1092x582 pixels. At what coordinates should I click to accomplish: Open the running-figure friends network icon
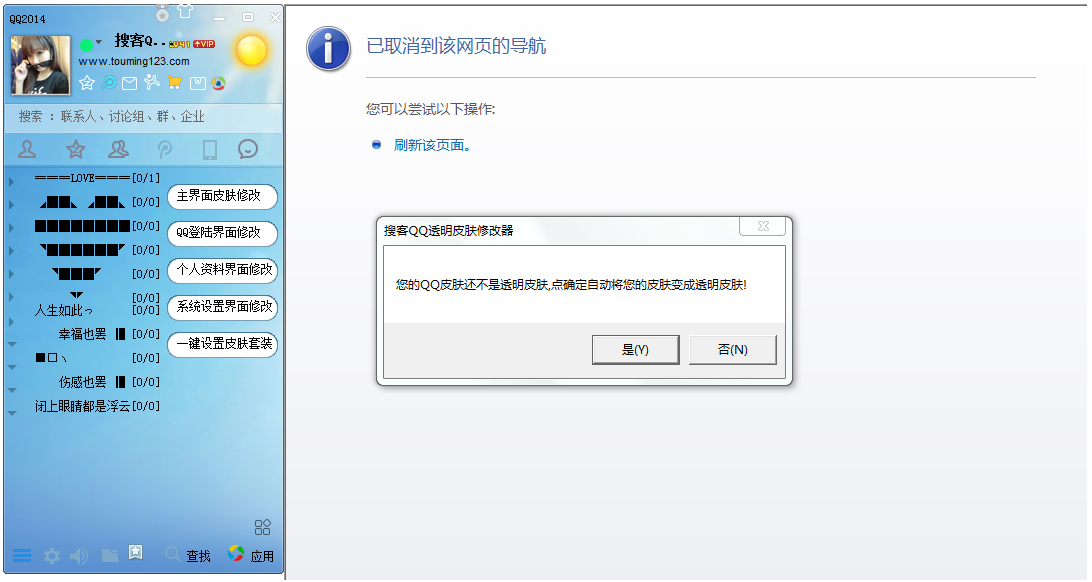pos(152,83)
